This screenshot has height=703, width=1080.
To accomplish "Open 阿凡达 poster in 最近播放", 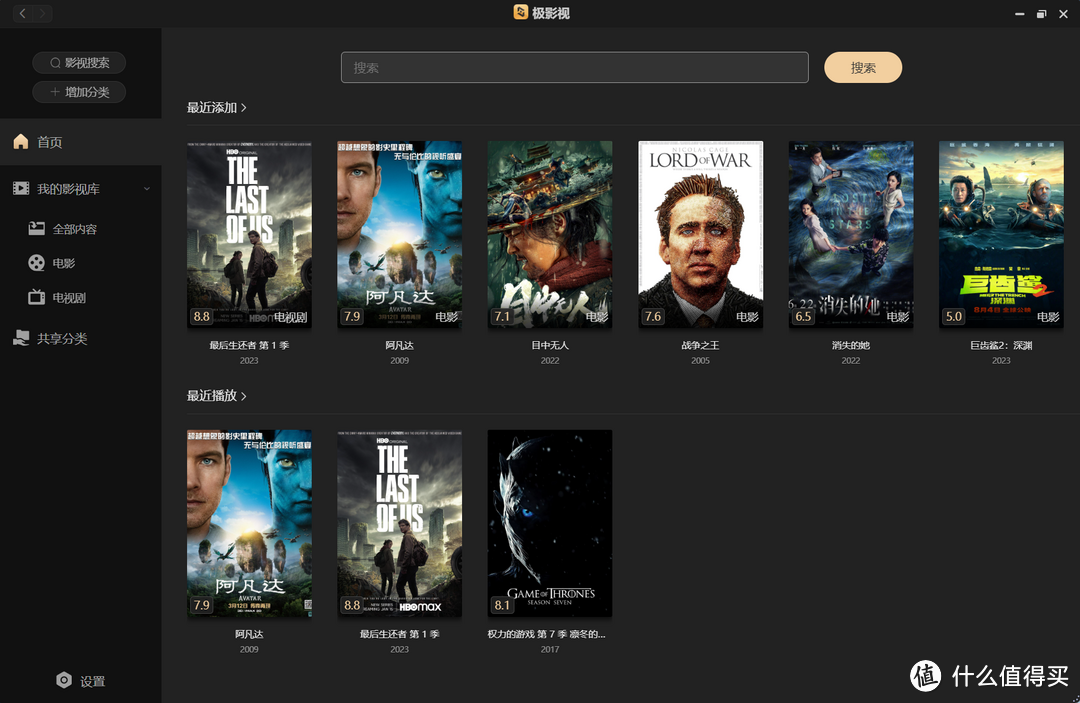I will tap(249, 523).
